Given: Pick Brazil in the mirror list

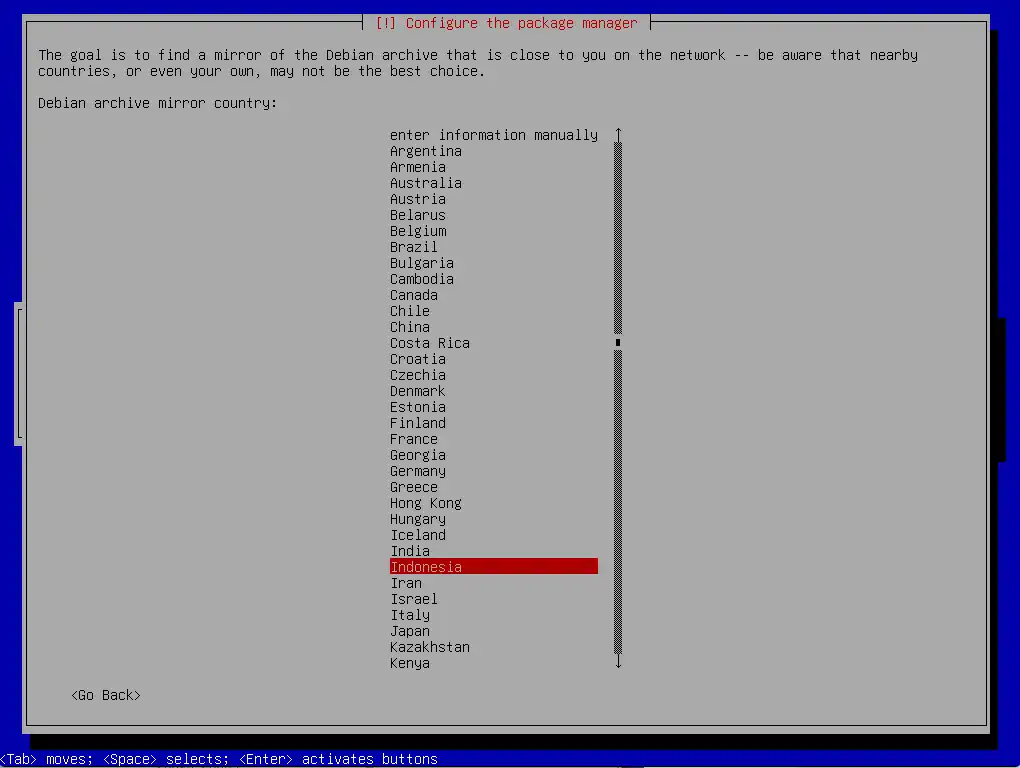Looking at the screenshot, I should pos(414,247).
